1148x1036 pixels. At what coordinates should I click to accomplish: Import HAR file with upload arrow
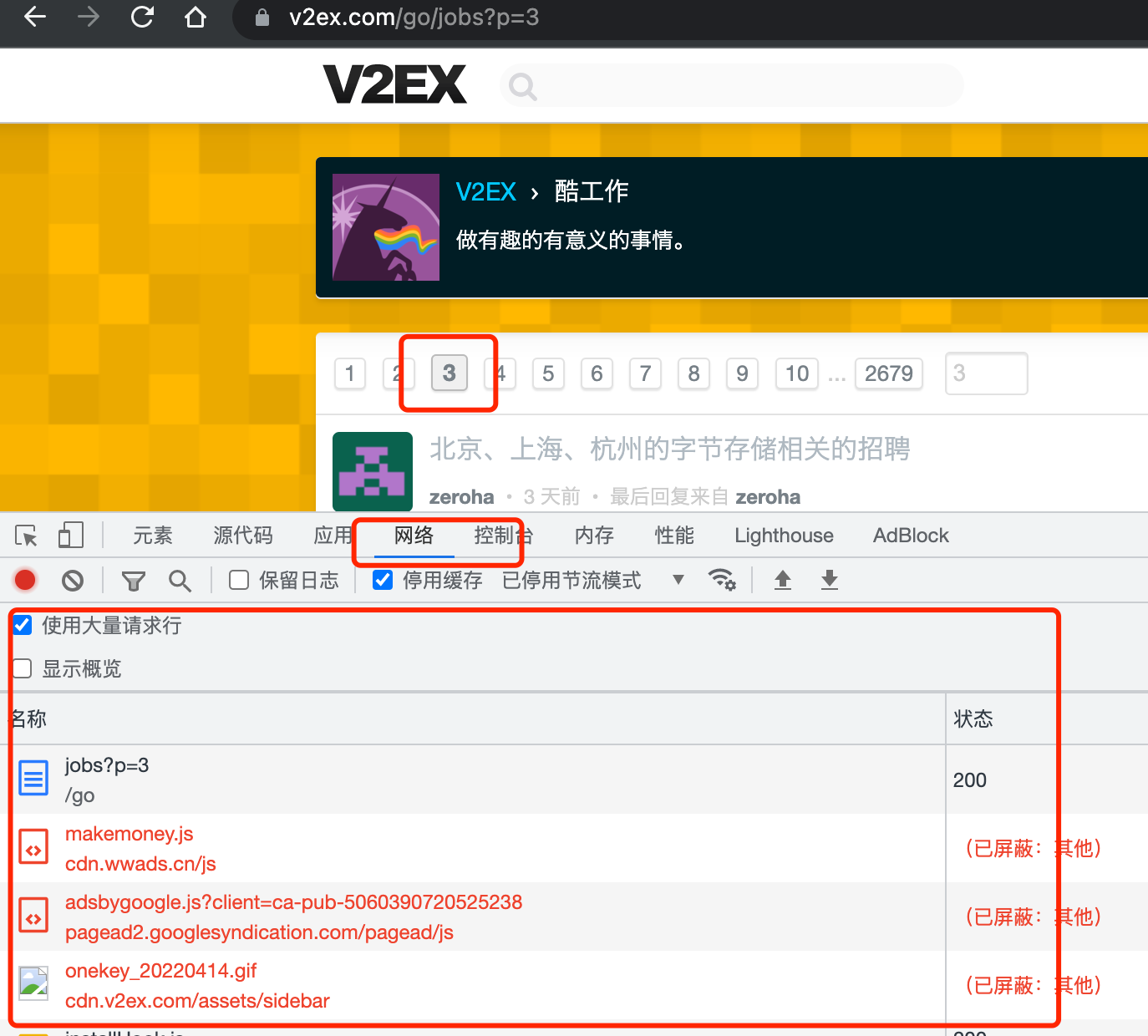point(783,580)
